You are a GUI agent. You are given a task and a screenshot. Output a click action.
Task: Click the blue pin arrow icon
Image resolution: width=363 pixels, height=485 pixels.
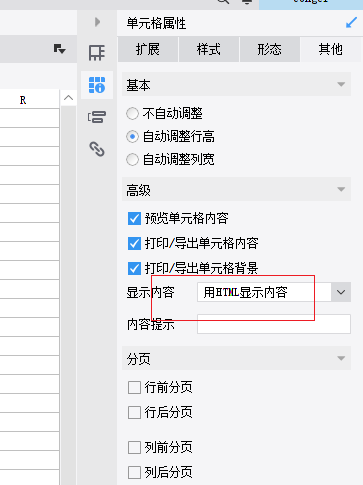(351, 23)
